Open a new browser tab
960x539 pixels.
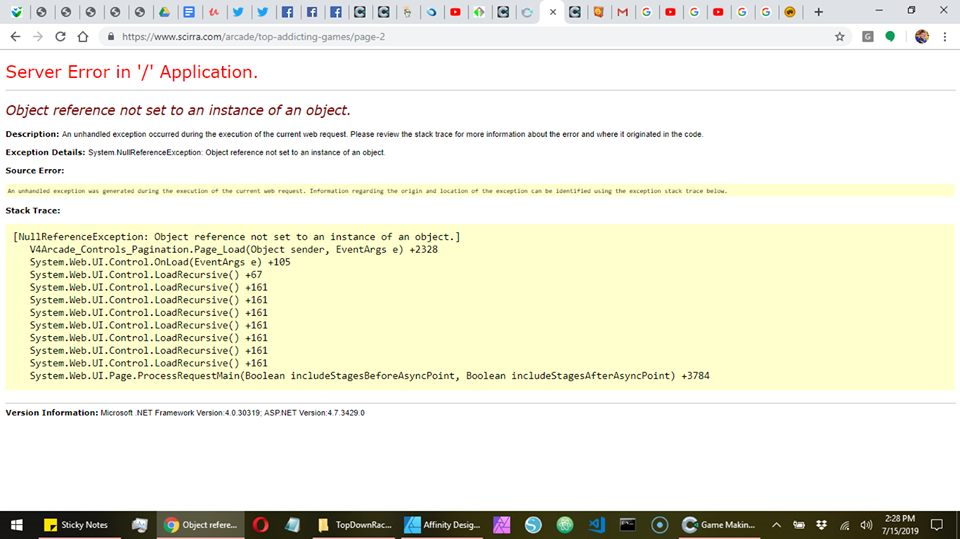(x=818, y=12)
